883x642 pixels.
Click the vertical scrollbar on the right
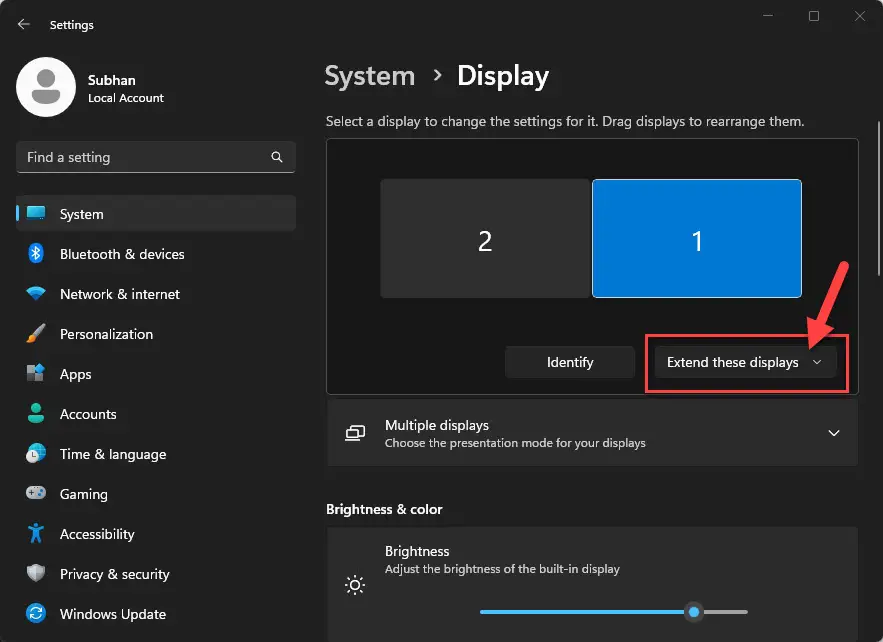tap(878, 199)
